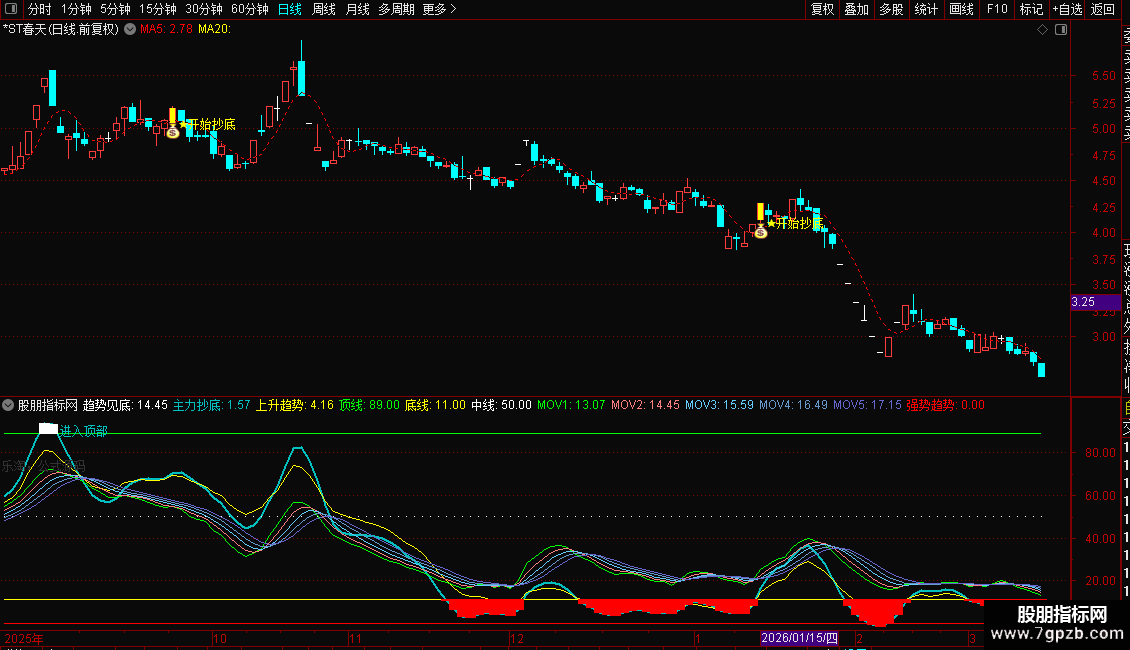Open 多周期 multi-period view
This screenshot has width=1130, height=650.
pyautogui.click(x=396, y=9)
